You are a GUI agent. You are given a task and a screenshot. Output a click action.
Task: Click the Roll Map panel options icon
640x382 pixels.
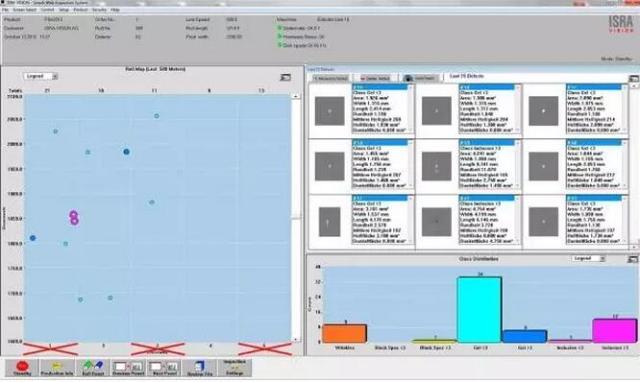click(x=285, y=77)
